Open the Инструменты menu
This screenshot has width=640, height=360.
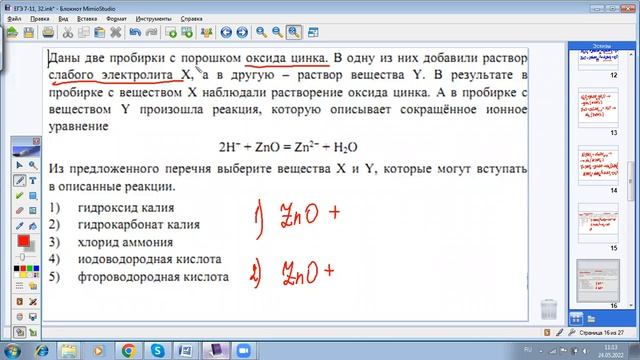pyautogui.click(x=153, y=19)
